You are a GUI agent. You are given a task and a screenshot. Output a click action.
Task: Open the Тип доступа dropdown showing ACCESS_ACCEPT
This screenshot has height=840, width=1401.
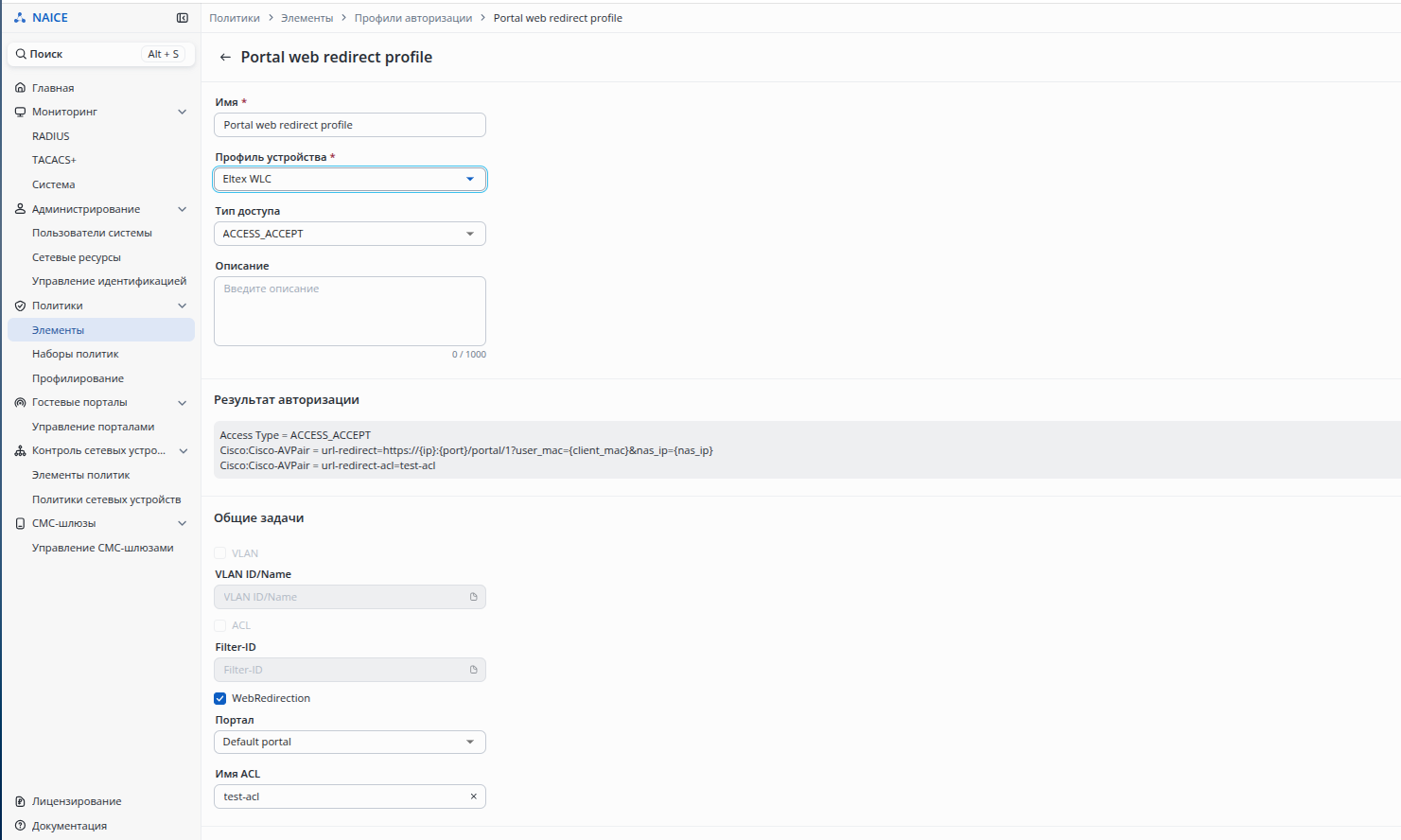click(350, 234)
